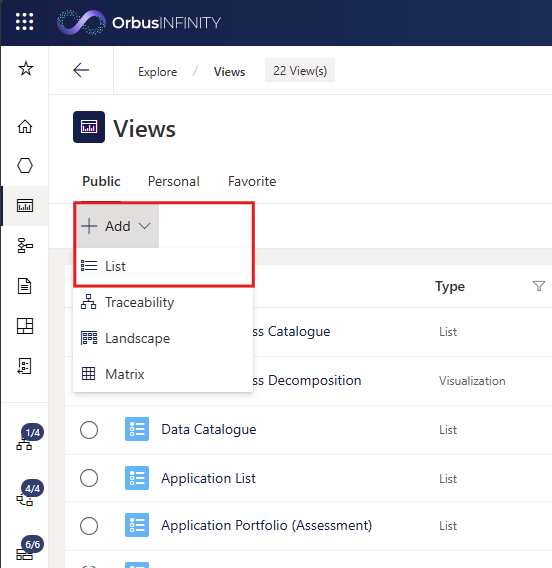Screen dimensions: 552x568
Task: Choose List from Add menu
Action: click(163, 266)
